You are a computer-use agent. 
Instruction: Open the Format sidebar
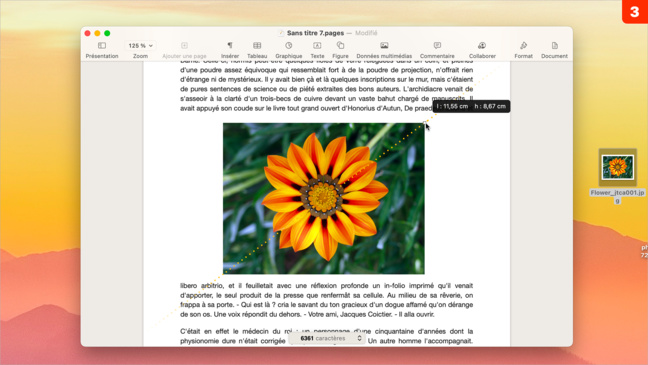click(x=523, y=50)
